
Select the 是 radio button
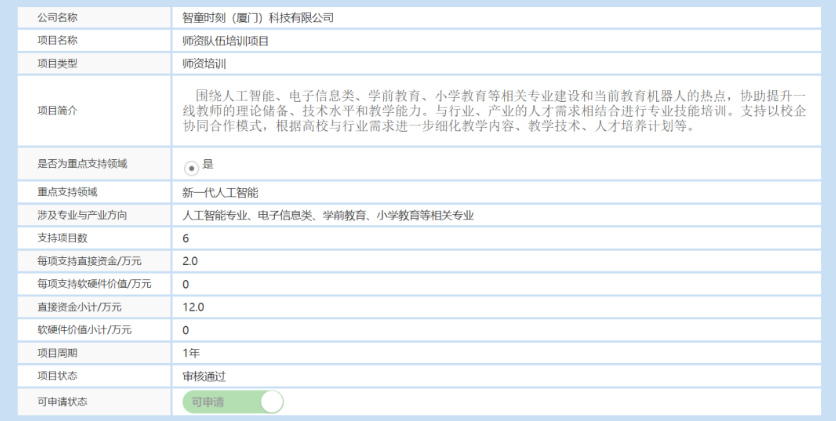pos(191,168)
